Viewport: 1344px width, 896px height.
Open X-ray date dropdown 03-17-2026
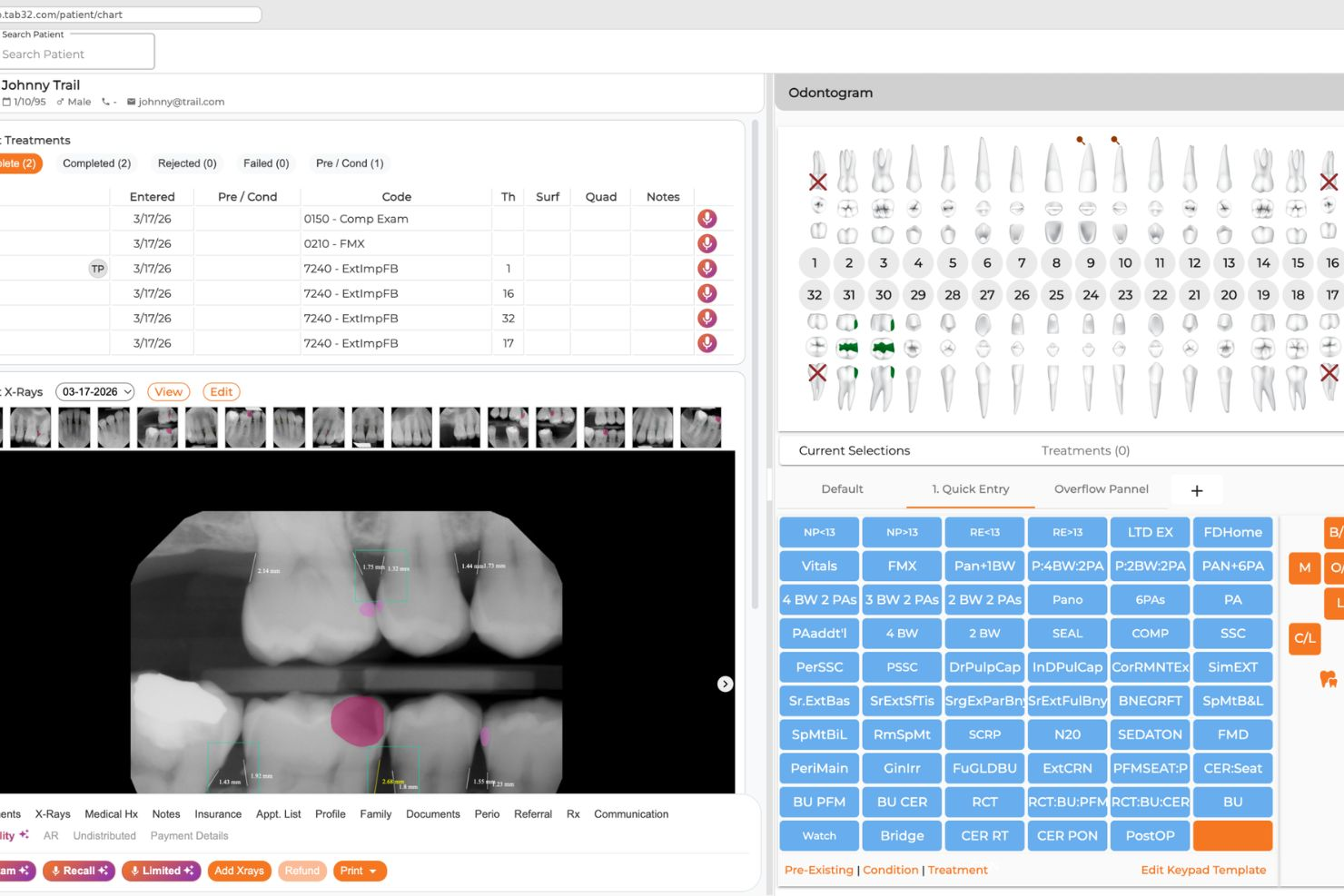pos(95,392)
